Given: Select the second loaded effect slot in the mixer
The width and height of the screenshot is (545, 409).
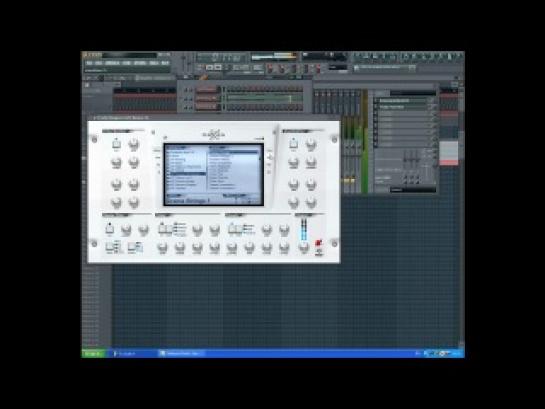Looking at the screenshot, I should pyautogui.click(x=402, y=107).
